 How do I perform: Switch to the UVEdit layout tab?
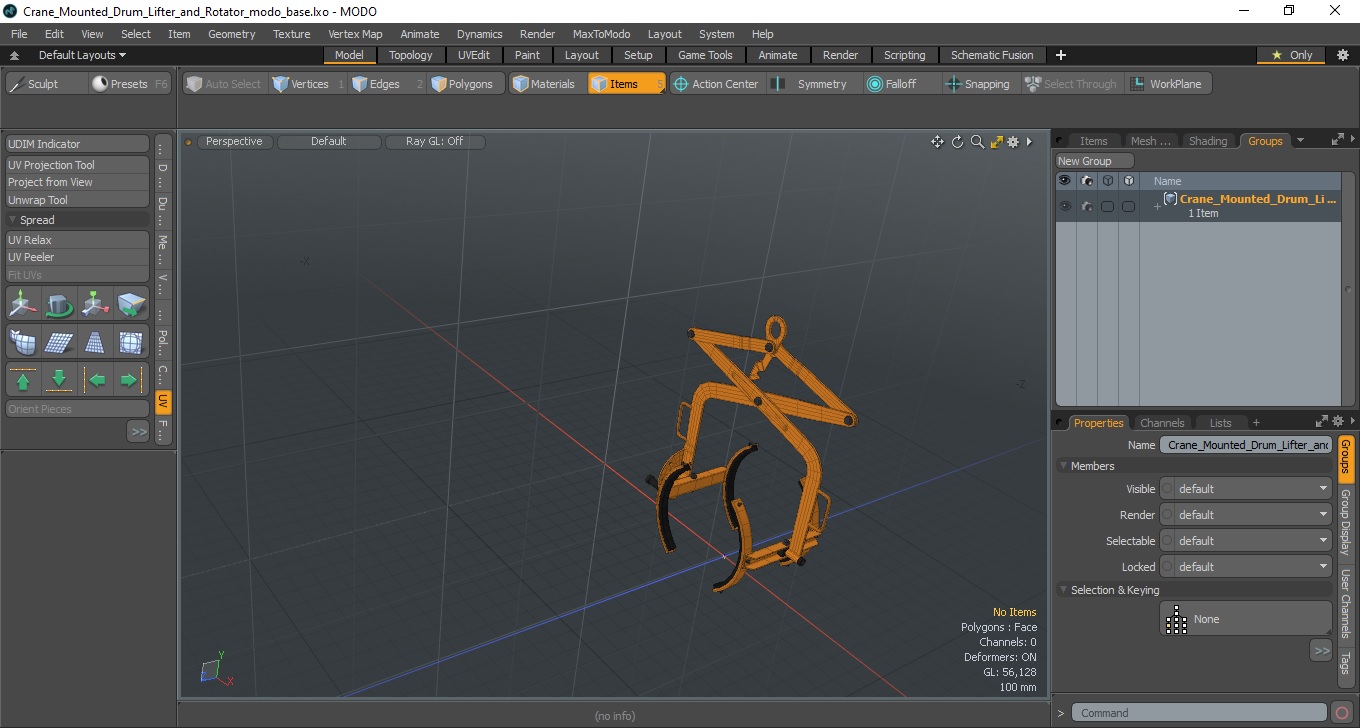pos(474,55)
